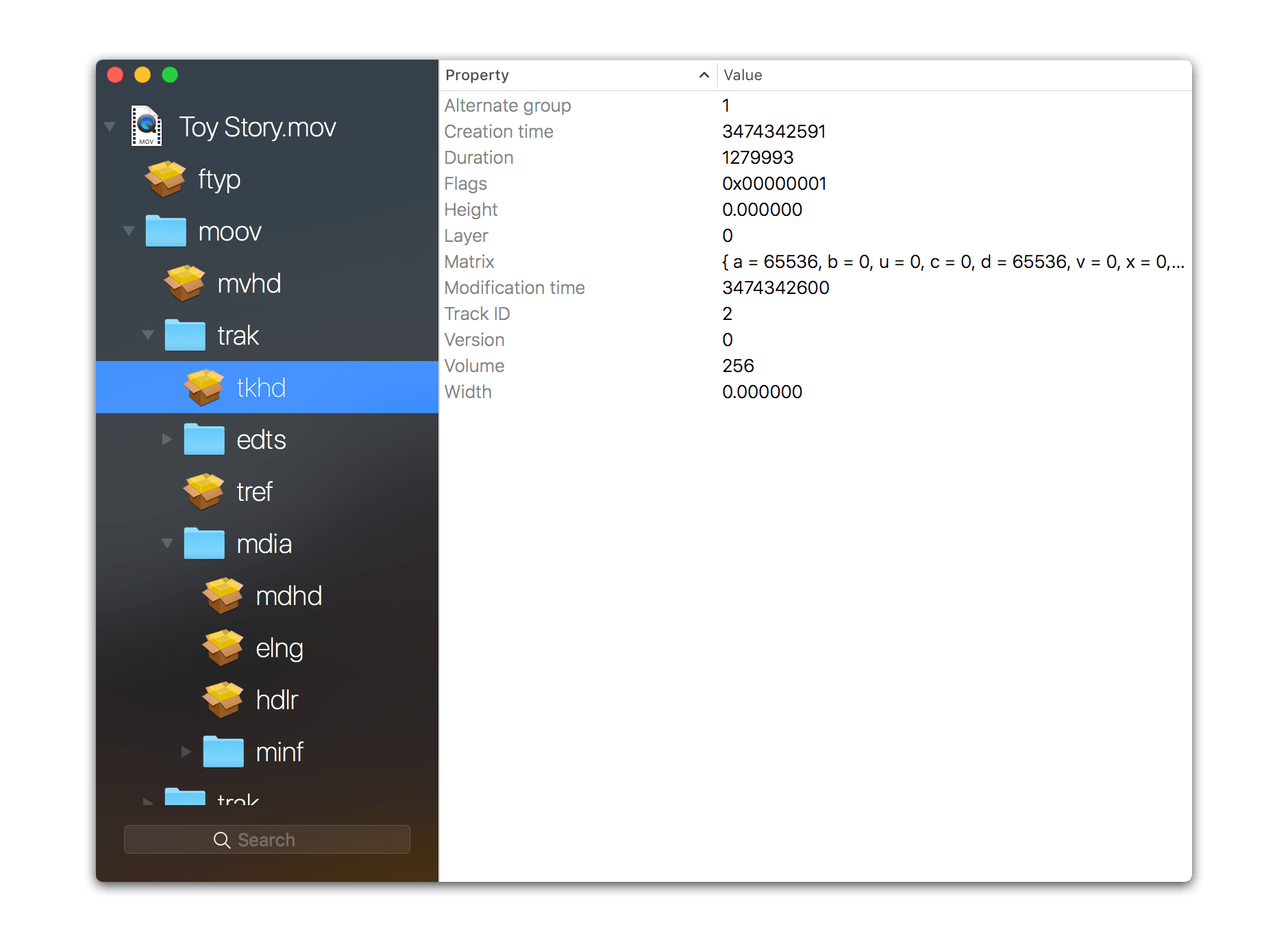Collapse the Toy Story.mov root triangle

point(109,127)
